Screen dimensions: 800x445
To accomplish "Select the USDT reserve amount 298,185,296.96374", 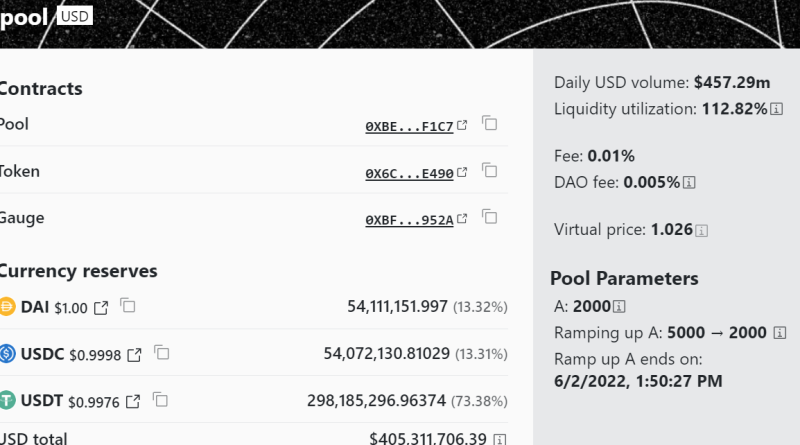I will point(377,400).
